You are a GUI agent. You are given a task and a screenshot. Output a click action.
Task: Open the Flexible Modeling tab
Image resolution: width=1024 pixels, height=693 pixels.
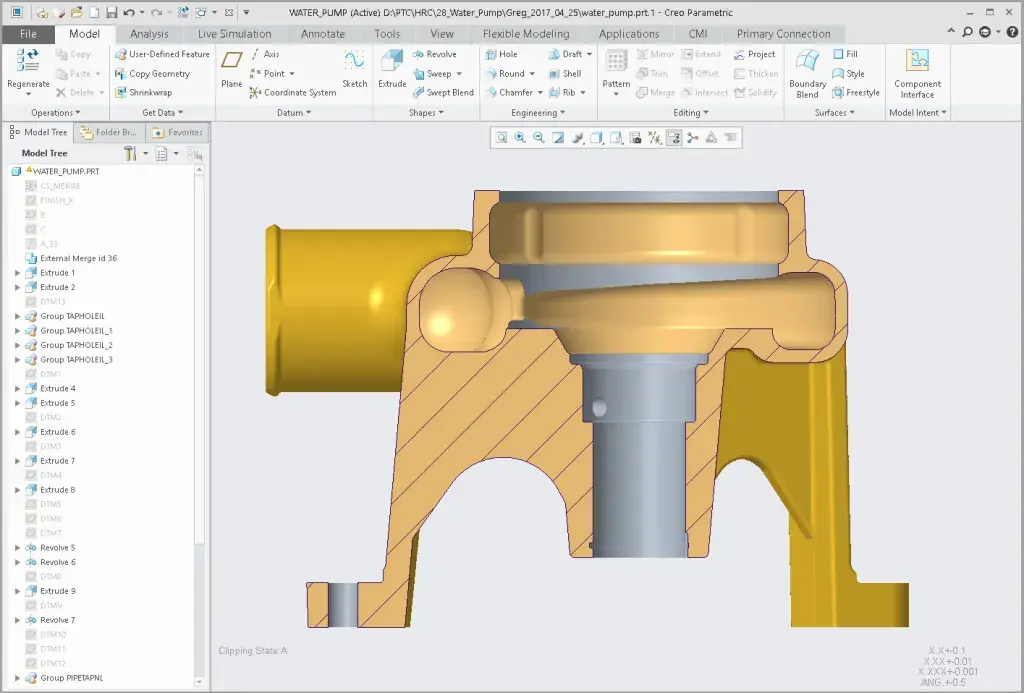click(x=526, y=34)
